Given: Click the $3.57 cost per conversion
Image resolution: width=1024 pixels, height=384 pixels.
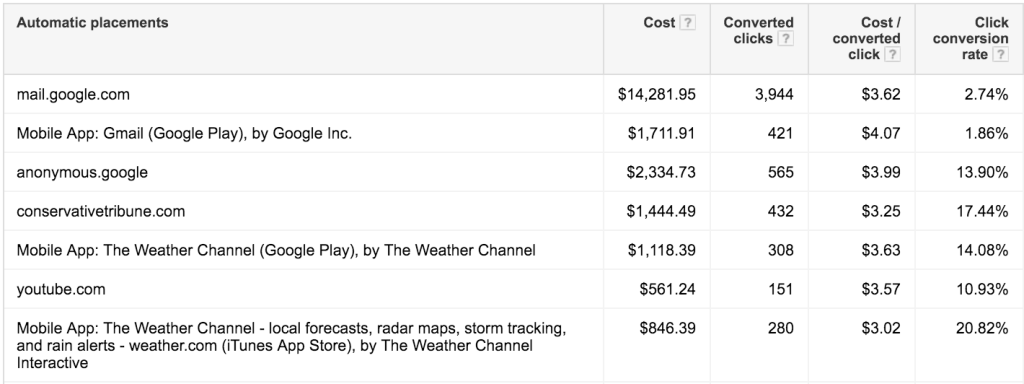Looking at the screenshot, I should [880, 289].
